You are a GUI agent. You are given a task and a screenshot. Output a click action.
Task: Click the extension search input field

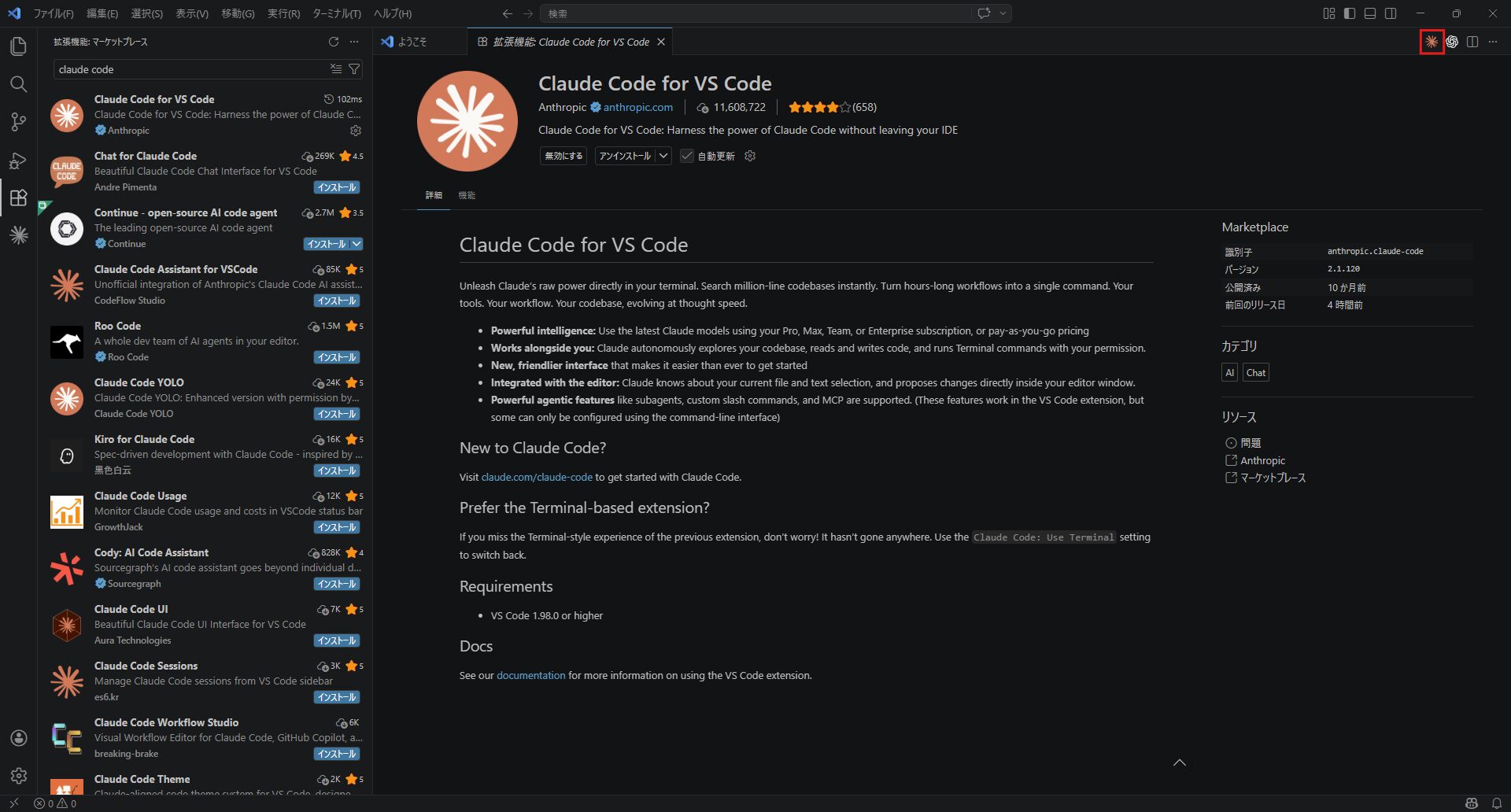[x=189, y=69]
